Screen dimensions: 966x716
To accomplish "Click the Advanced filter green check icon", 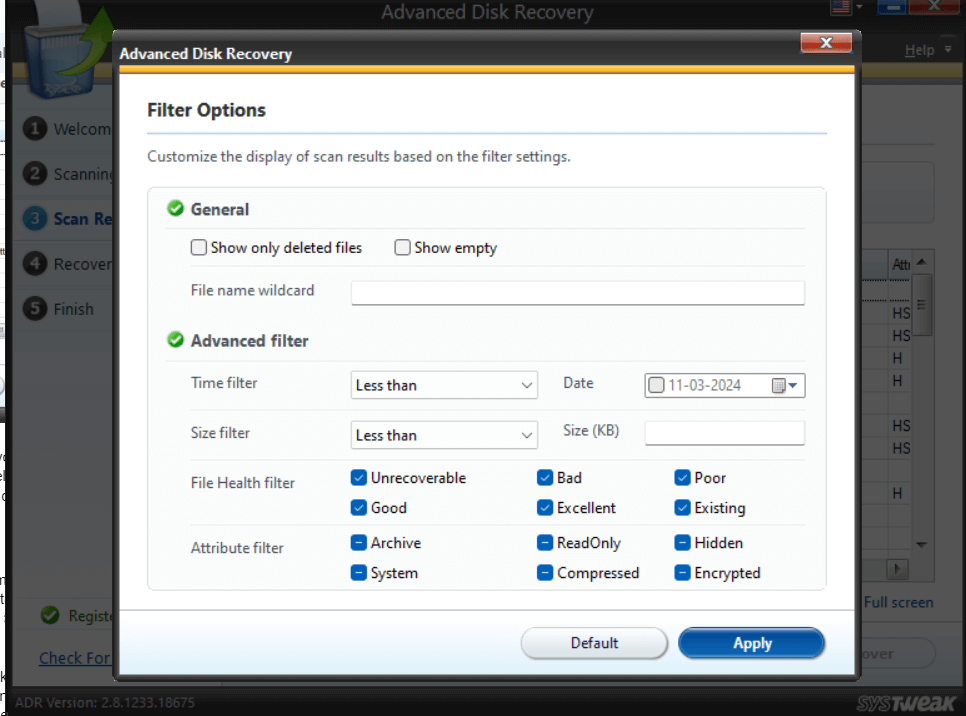I will [x=176, y=340].
